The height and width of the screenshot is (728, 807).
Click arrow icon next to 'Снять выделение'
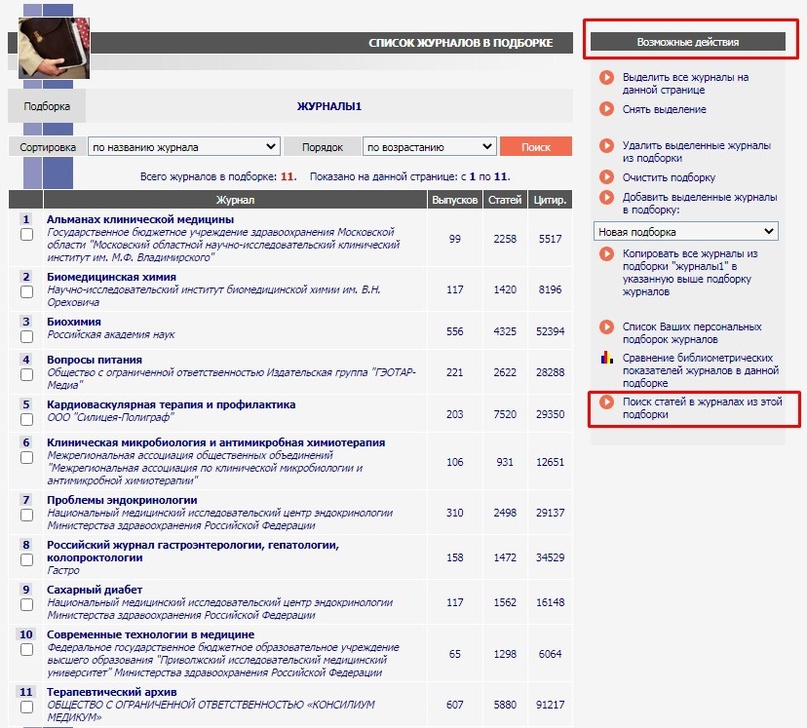(606, 109)
